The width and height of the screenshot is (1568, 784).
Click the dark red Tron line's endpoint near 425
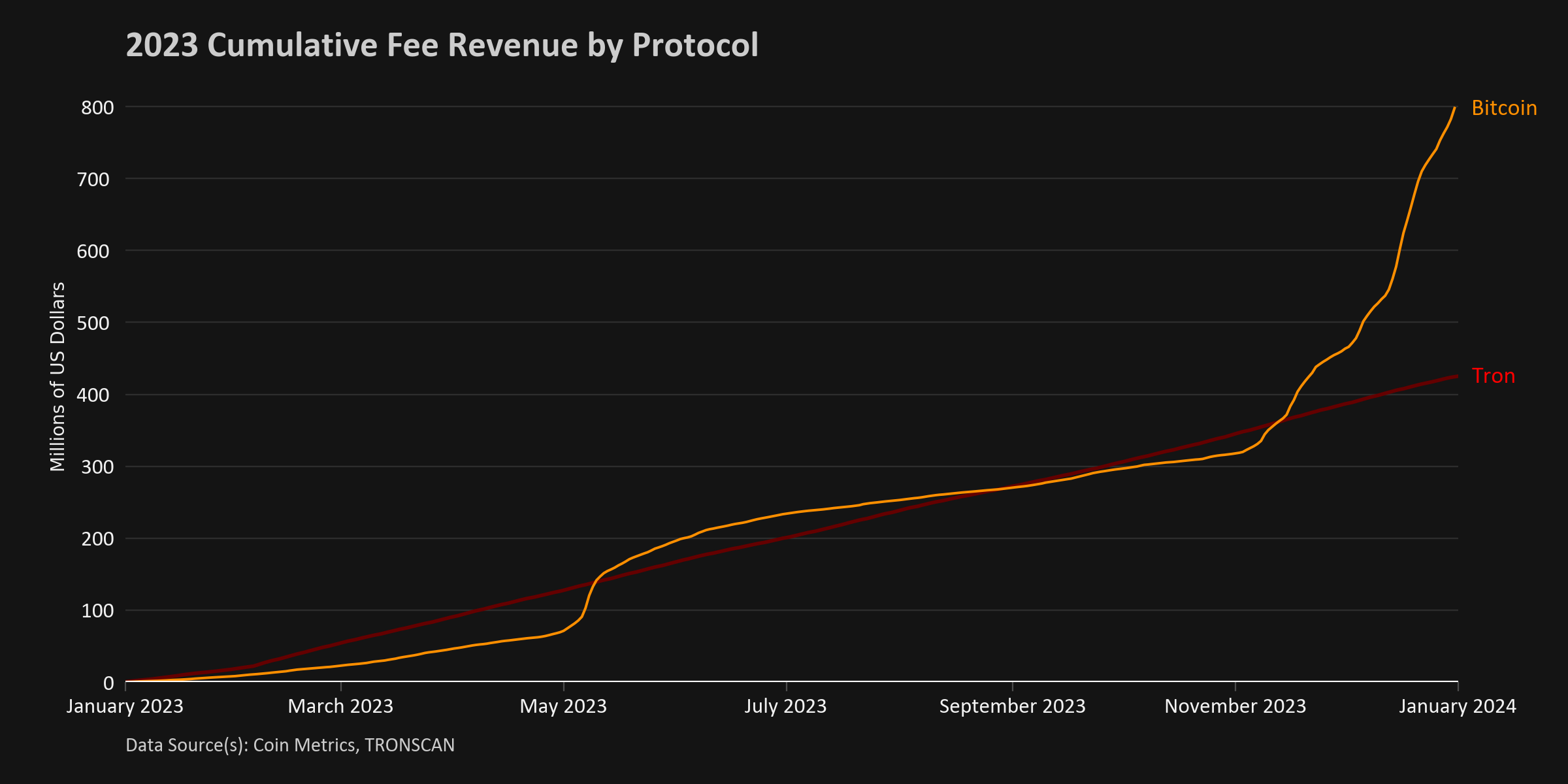(1457, 376)
